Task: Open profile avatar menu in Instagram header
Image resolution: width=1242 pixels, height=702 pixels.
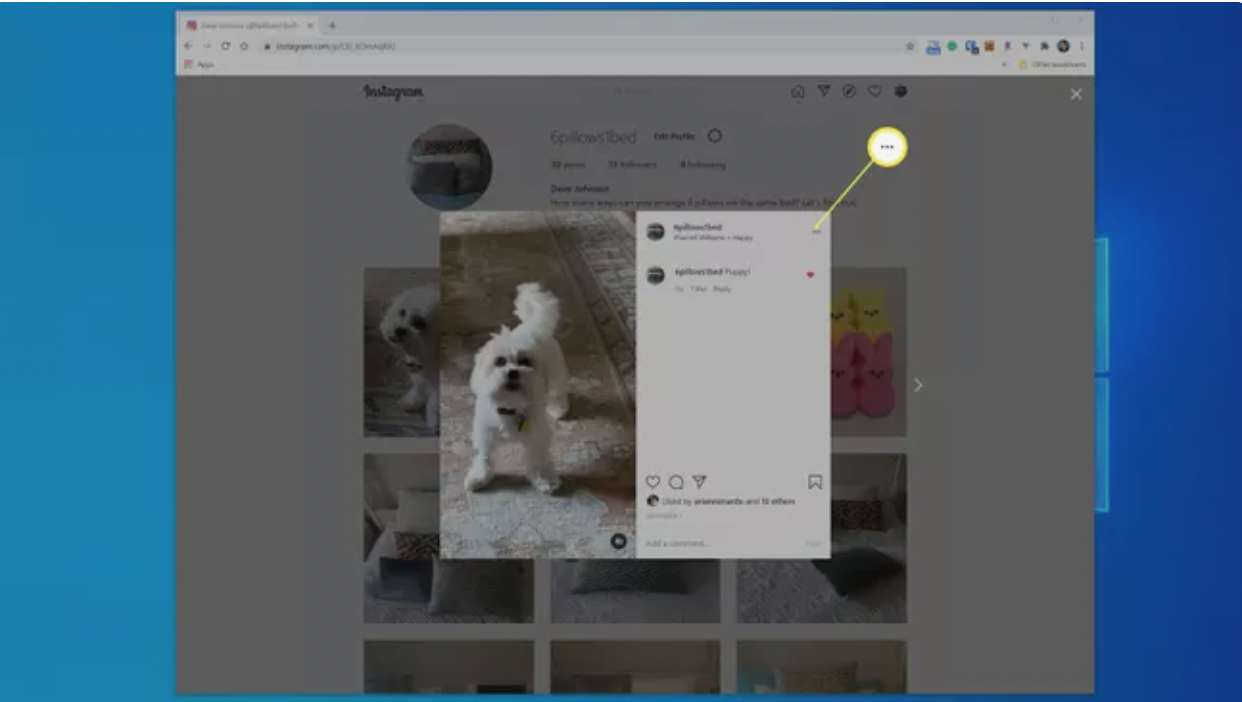Action: (x=900, y=92)
